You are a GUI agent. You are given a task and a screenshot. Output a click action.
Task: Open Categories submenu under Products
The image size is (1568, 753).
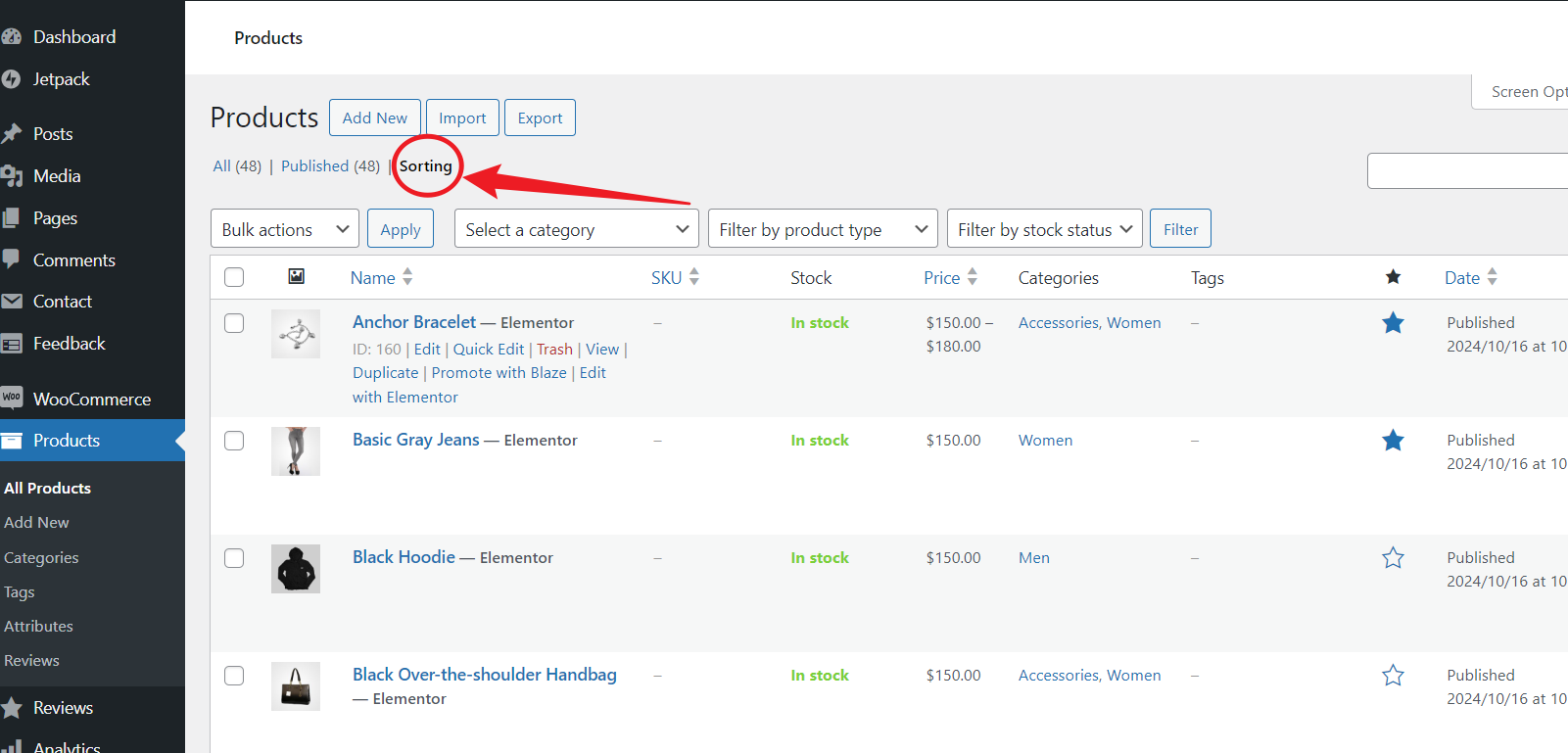41,558
